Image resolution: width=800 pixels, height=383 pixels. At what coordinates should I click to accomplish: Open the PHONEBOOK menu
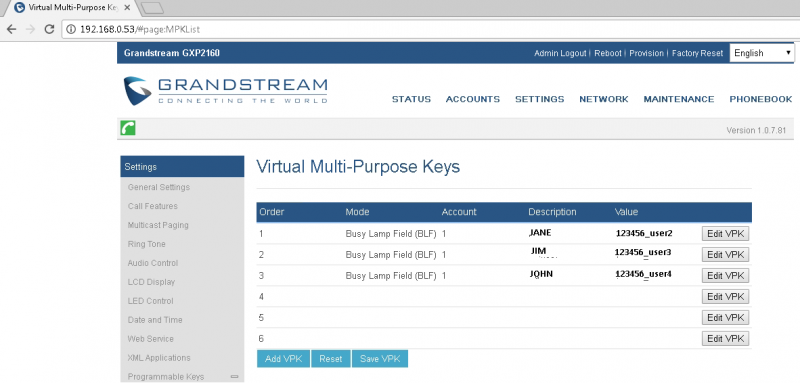point(761,99)
